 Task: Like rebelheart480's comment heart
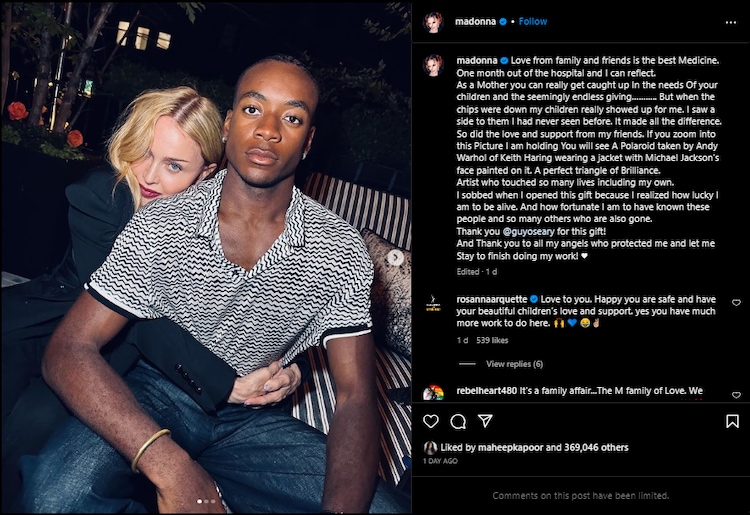737,395
